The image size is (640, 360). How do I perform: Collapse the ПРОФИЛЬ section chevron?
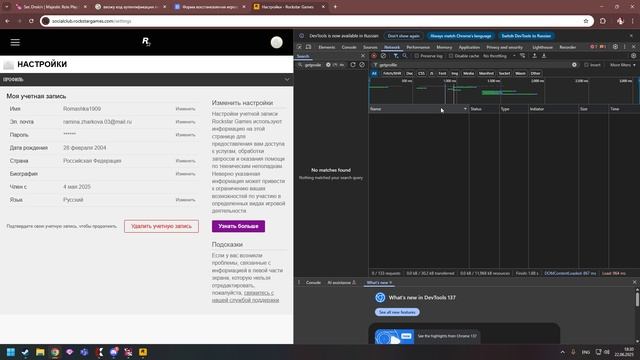coord(287,80)
